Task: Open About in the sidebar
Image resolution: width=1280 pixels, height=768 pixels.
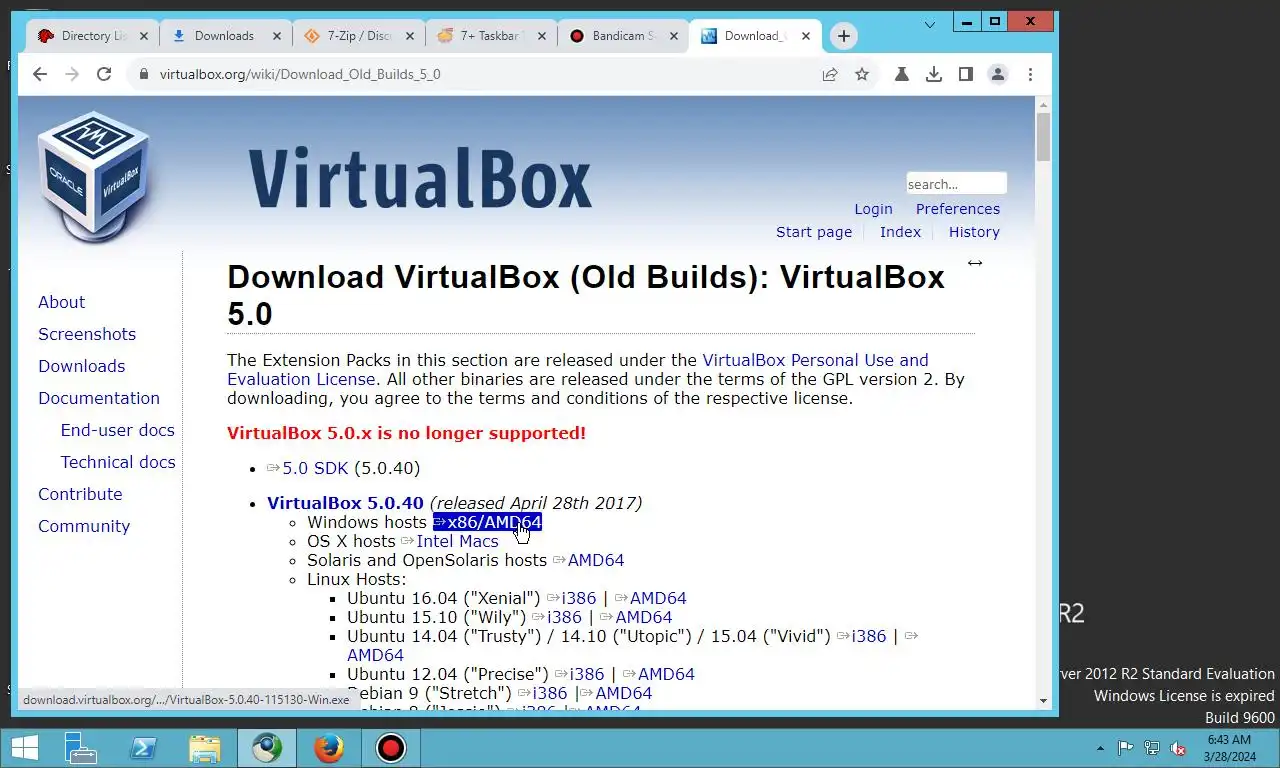Action: pyautogui.click(x=61, y=302)
